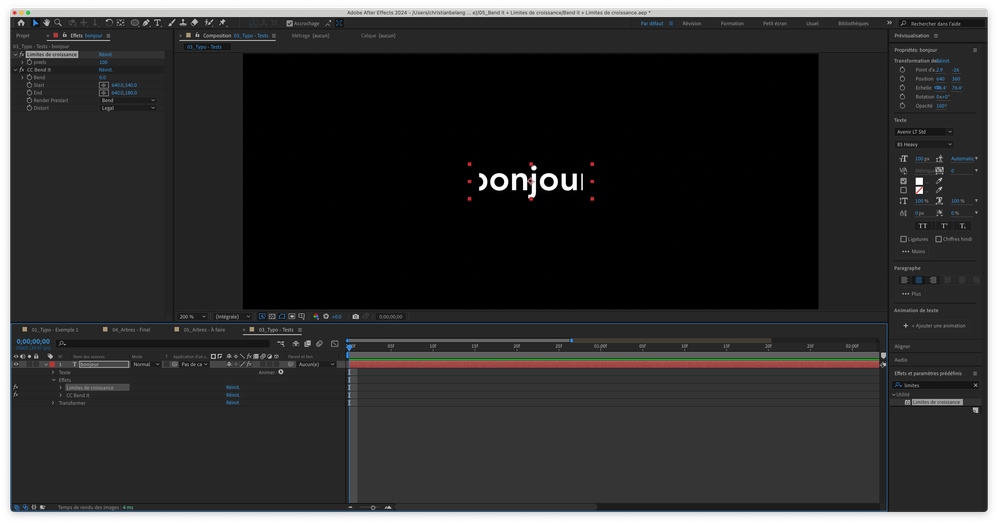Click the Graph Editor icon in timeline
The height and width of the screenshot is (524, 998).
click(335, 344)
